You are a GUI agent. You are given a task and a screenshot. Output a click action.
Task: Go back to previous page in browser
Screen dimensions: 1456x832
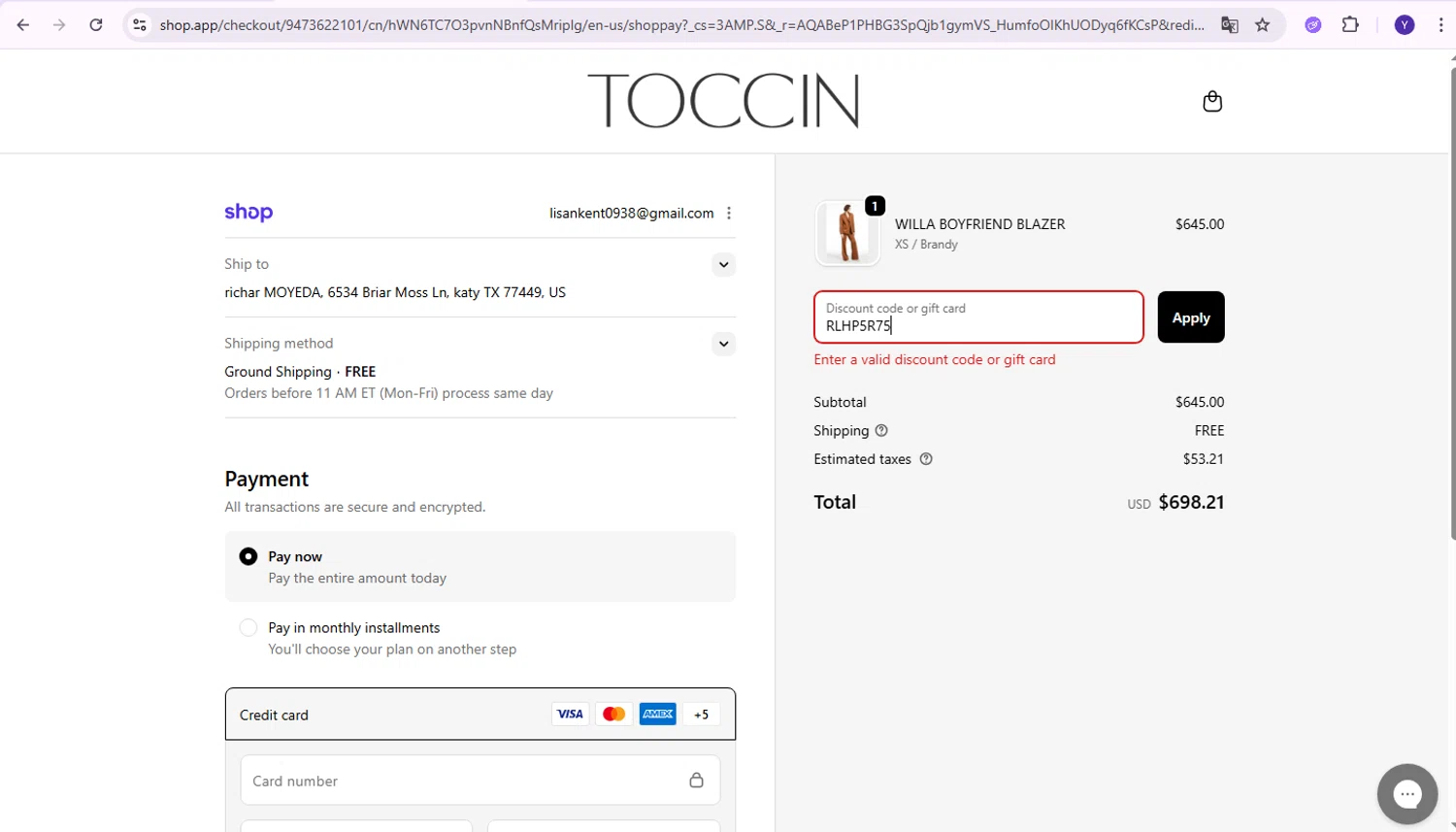click(x=23, y=25)
